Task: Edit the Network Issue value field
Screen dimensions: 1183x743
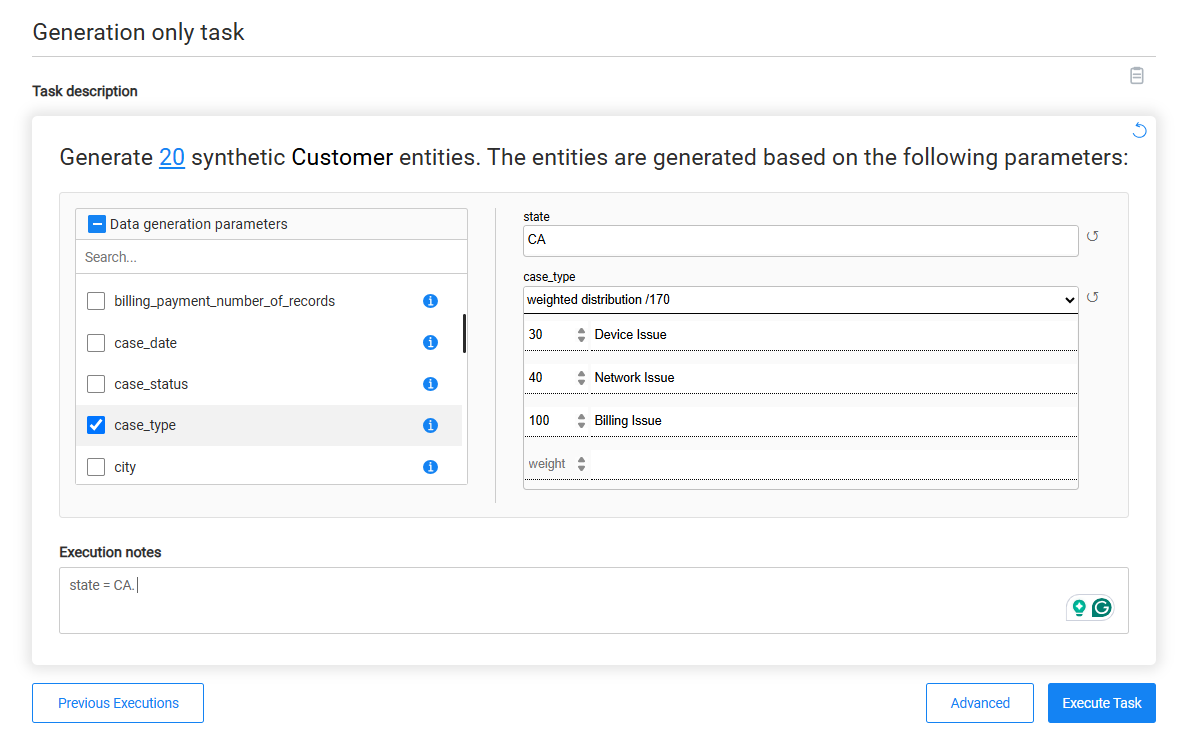Action: pyautogui.click(x=834, y=378)
